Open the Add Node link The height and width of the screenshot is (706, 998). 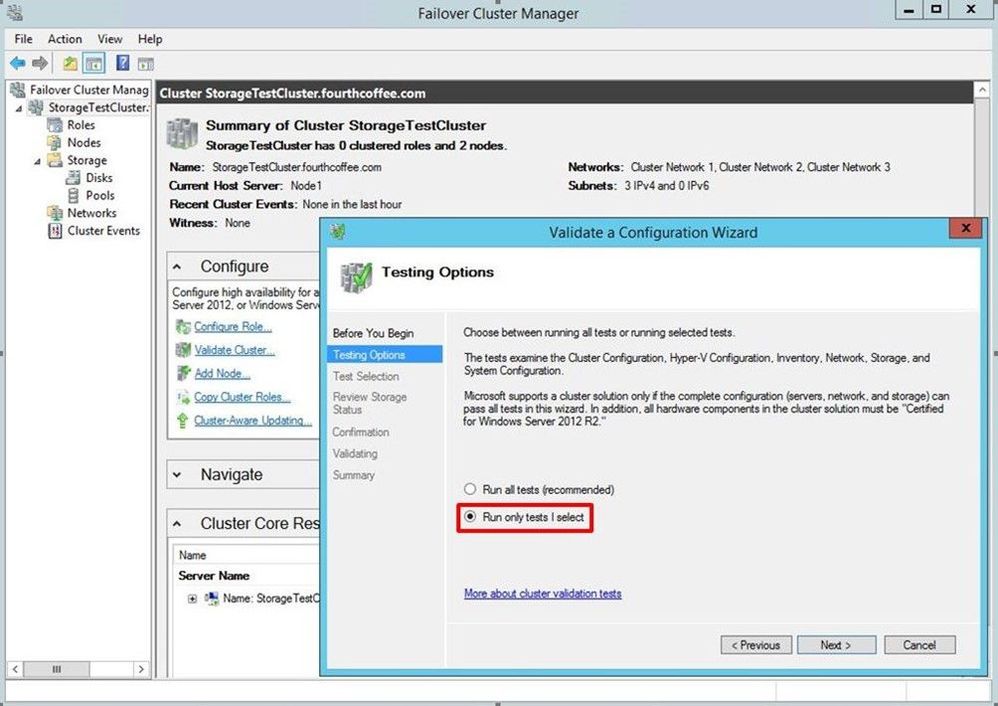222,373
